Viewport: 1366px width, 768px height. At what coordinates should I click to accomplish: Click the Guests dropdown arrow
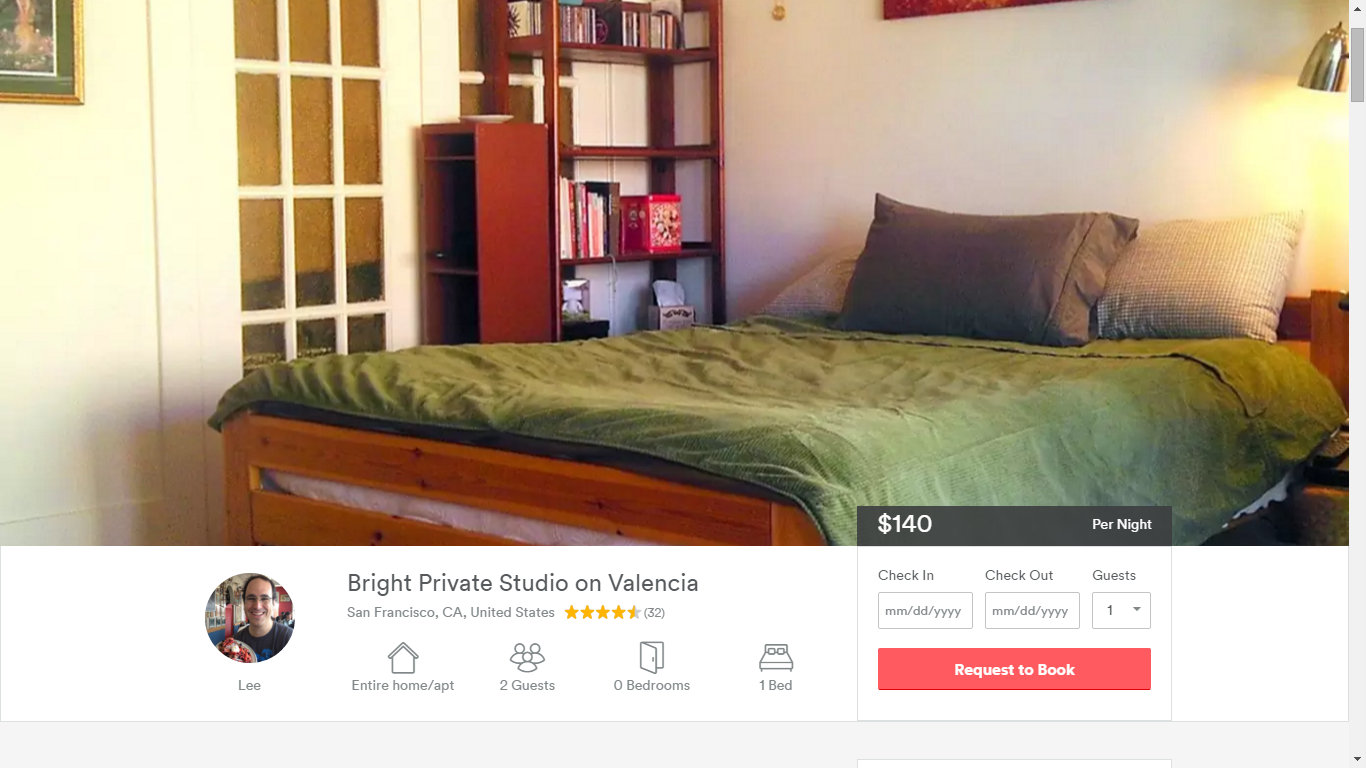1136,610
